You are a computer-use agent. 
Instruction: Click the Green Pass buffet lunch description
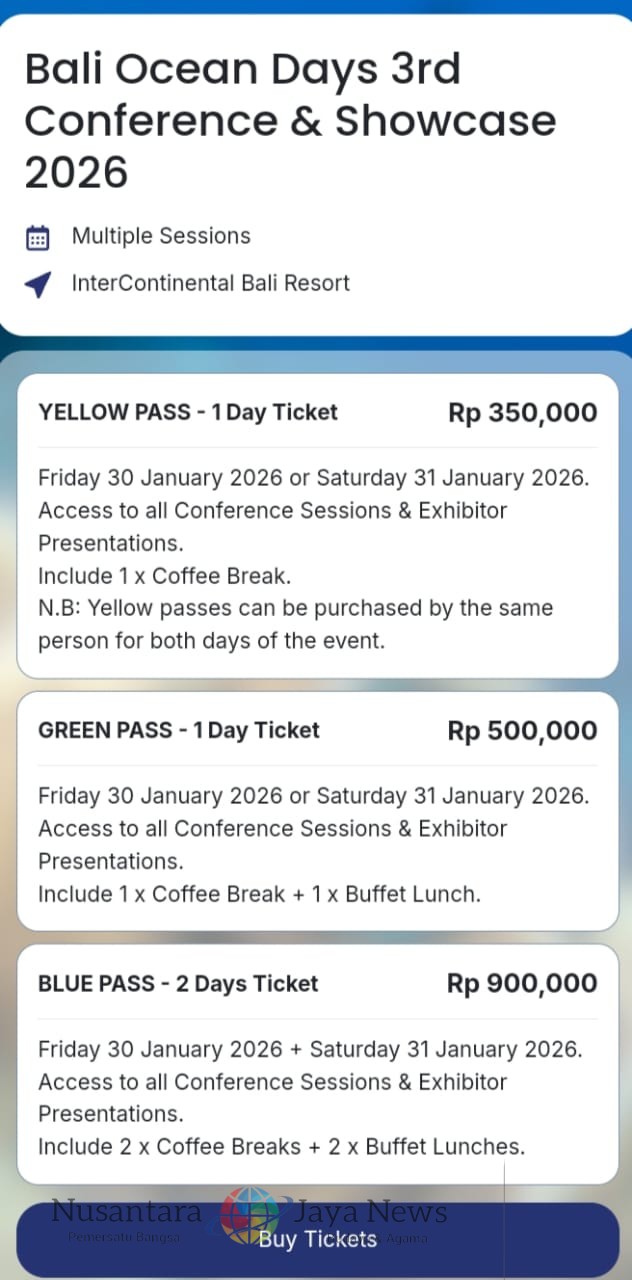click(x=259, y=894)
